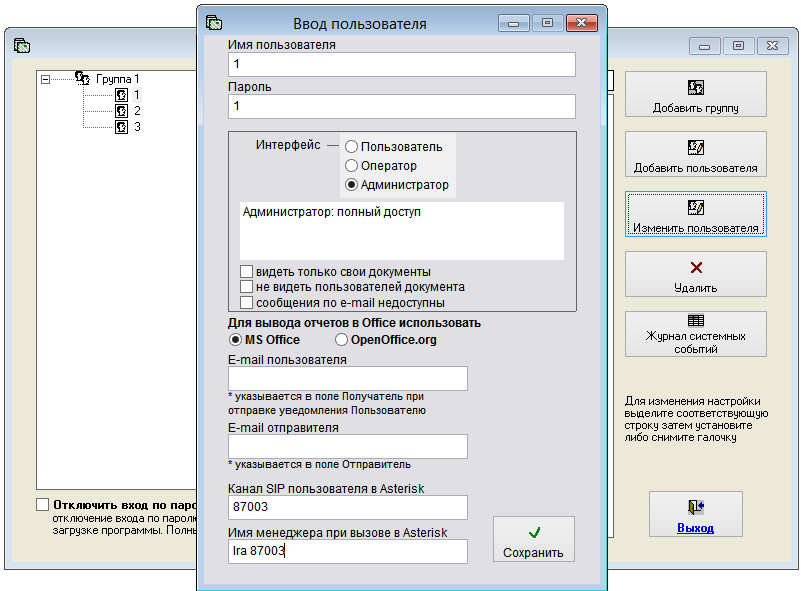Focus the Пароль input field
Screen dimensions: 801x591
point(402,106)
